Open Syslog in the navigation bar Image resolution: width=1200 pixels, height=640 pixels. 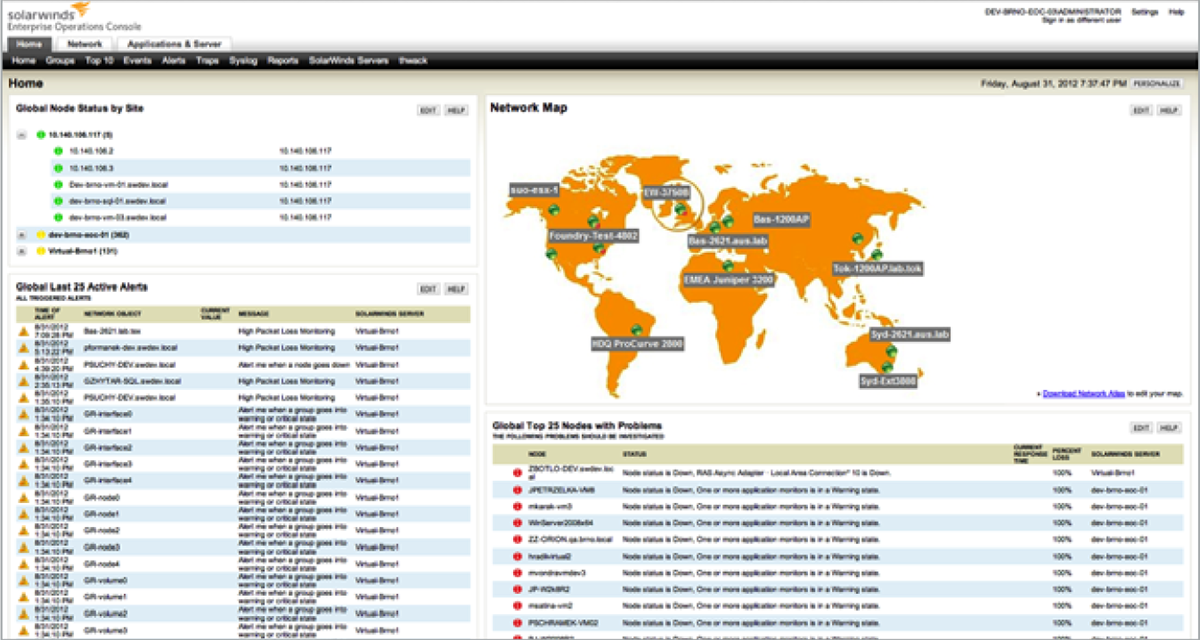[x=243, y=61]
